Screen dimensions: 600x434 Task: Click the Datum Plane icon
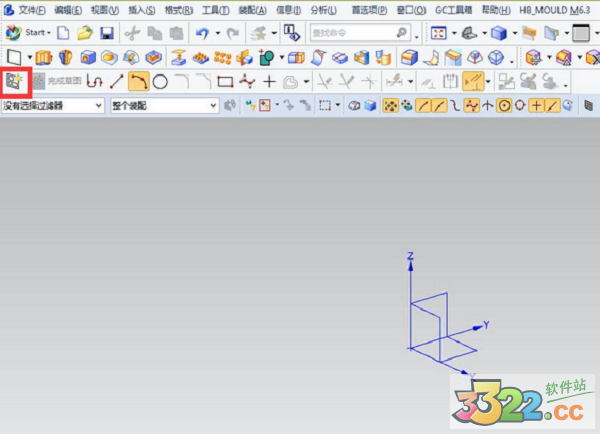tap(14, 57)
